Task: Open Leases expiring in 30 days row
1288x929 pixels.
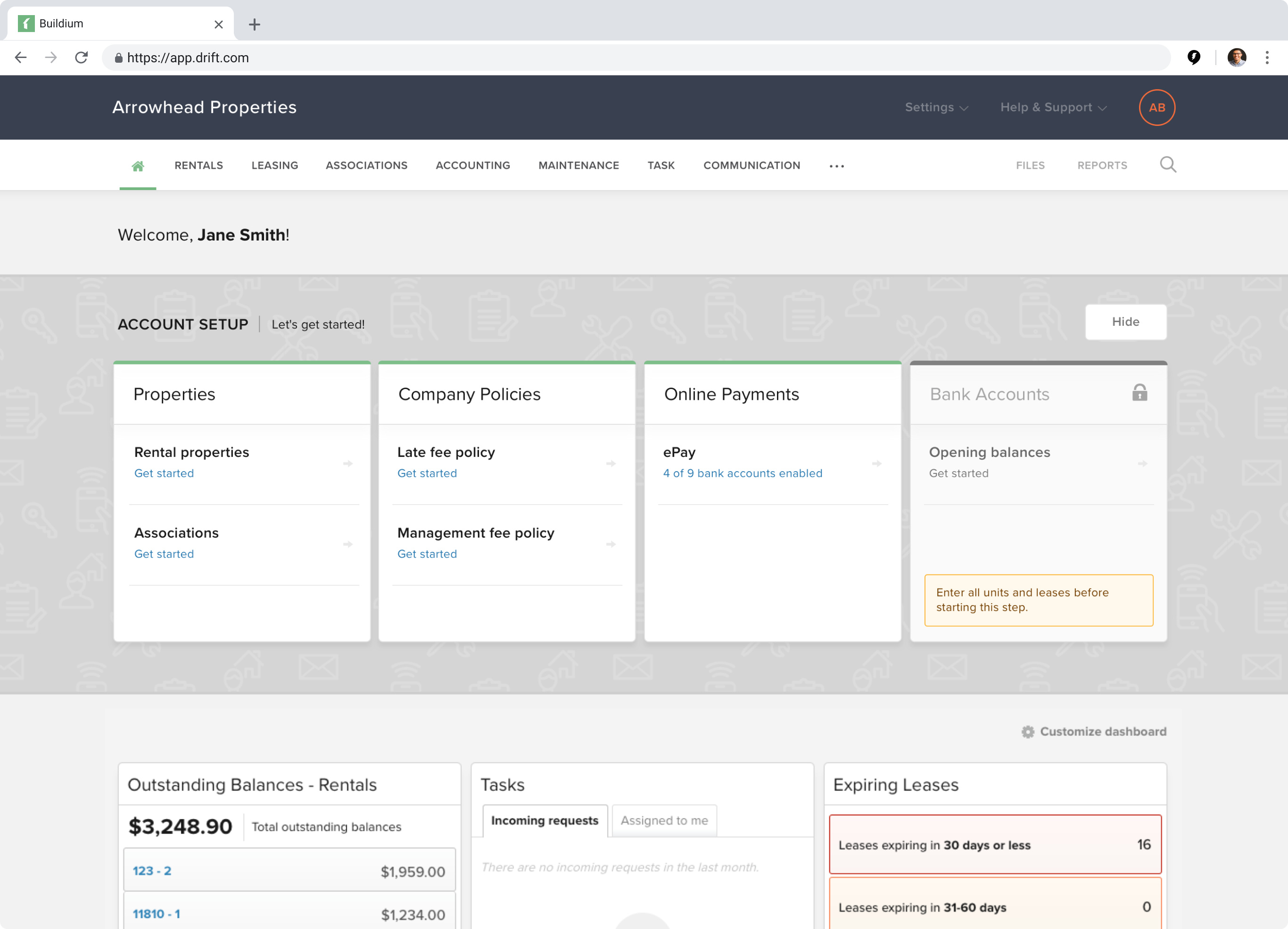Action: click(x=994, y=844)
